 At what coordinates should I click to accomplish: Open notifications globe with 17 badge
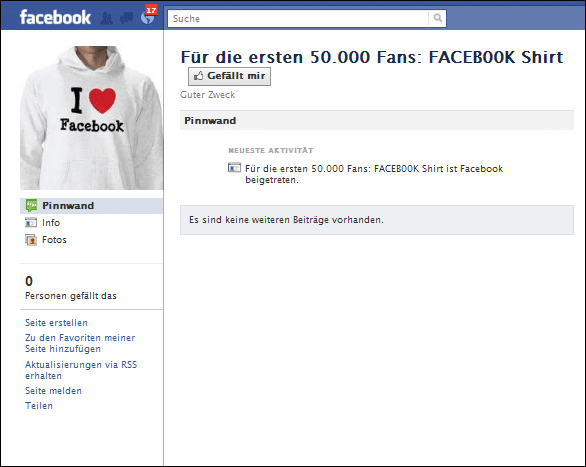pyautogui.click(x=148, y=16)
